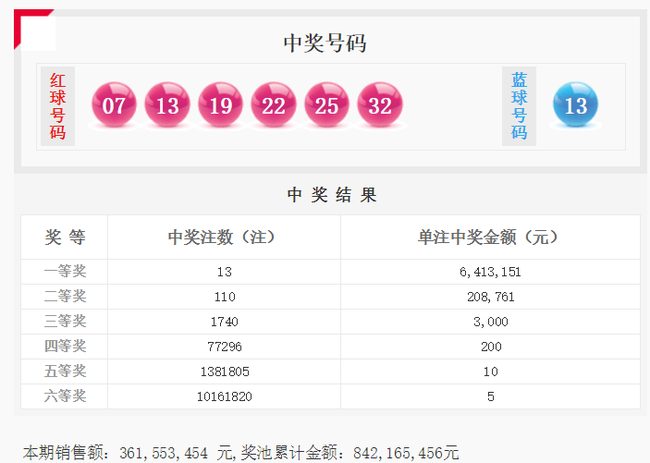Click the 一等奖 row label
The width and height of the screenshot is (650, 463).
click(65, 271)
